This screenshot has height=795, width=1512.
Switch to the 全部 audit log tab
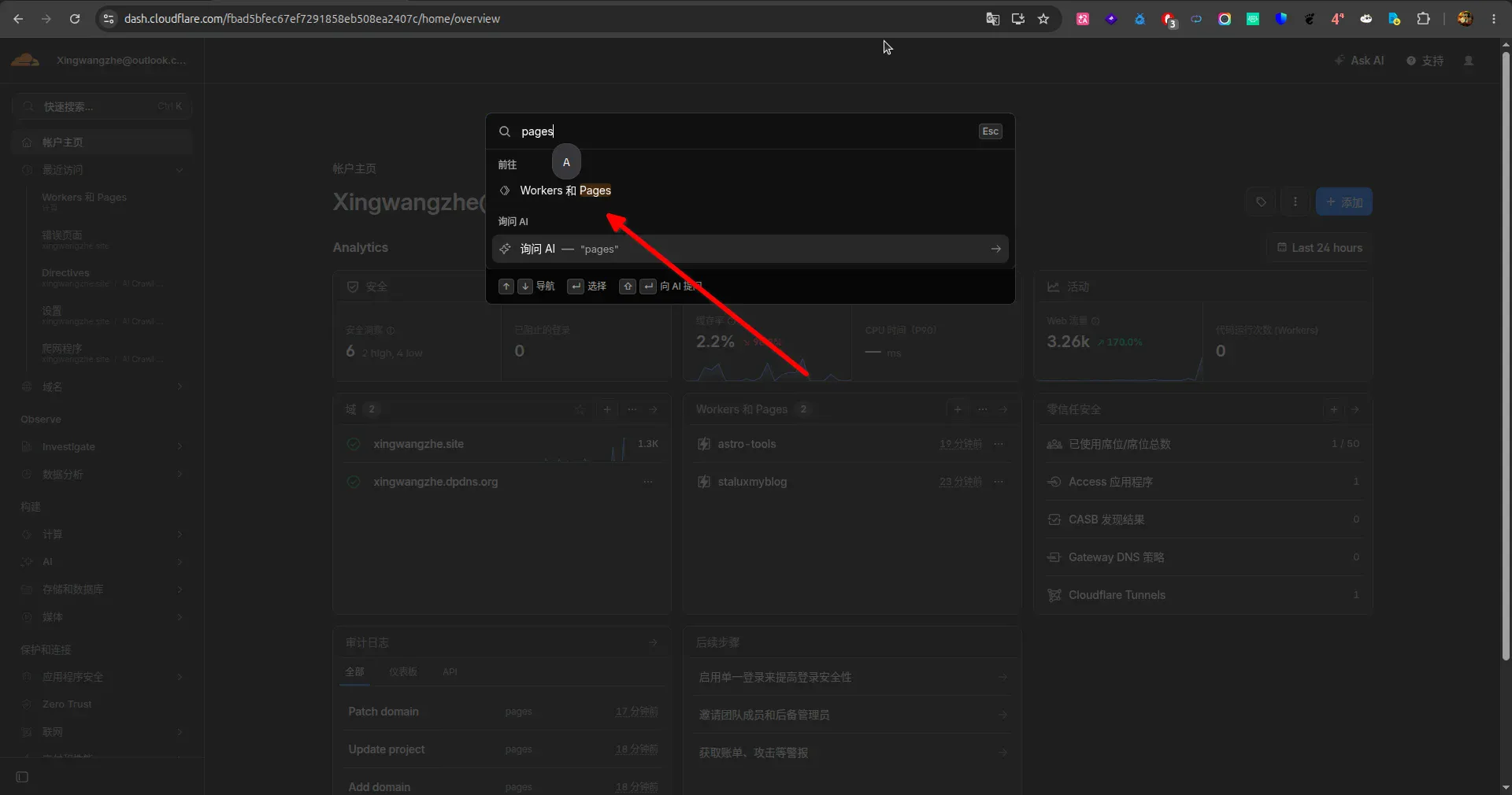tap(355, 671)
